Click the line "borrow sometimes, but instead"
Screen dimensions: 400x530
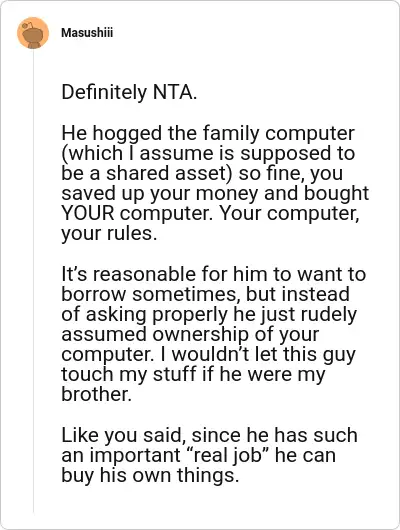[x=205, y=294]
